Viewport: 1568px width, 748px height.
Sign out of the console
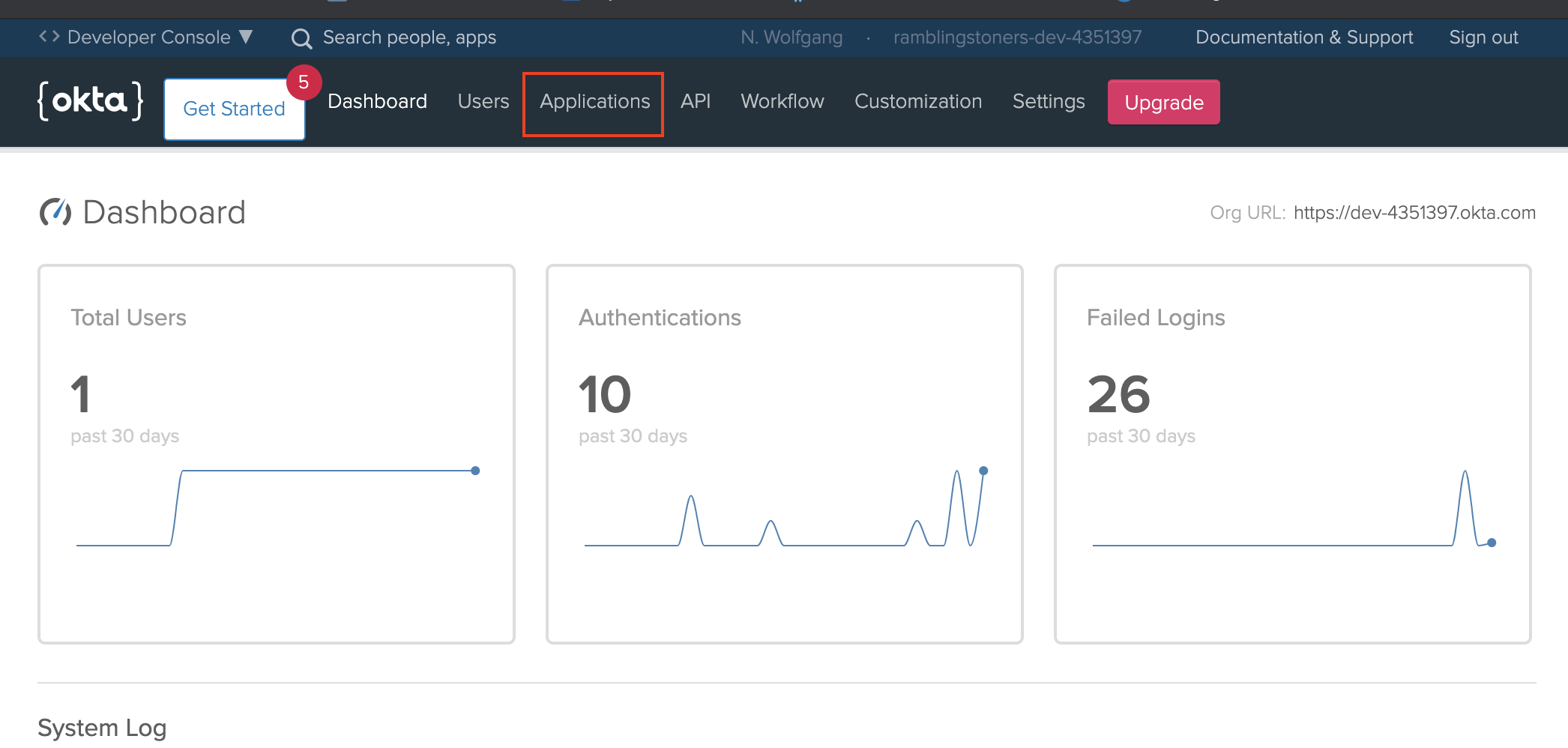1483,37
